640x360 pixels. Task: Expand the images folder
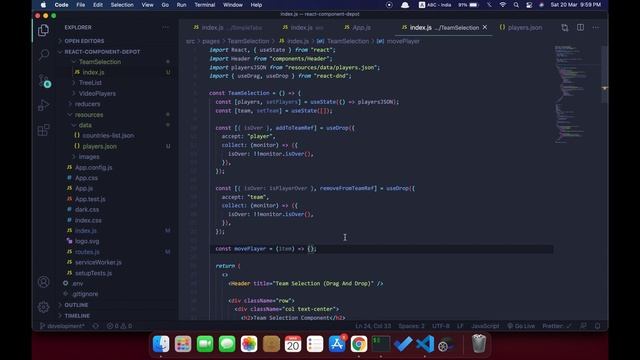point(89,157)
